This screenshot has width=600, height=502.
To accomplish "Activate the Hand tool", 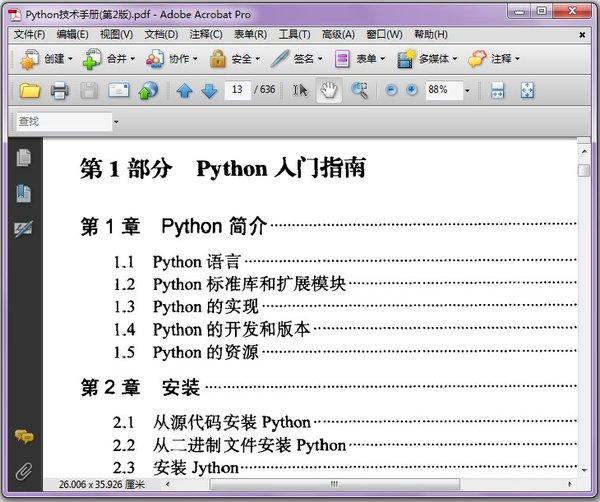I will [329, 90].
